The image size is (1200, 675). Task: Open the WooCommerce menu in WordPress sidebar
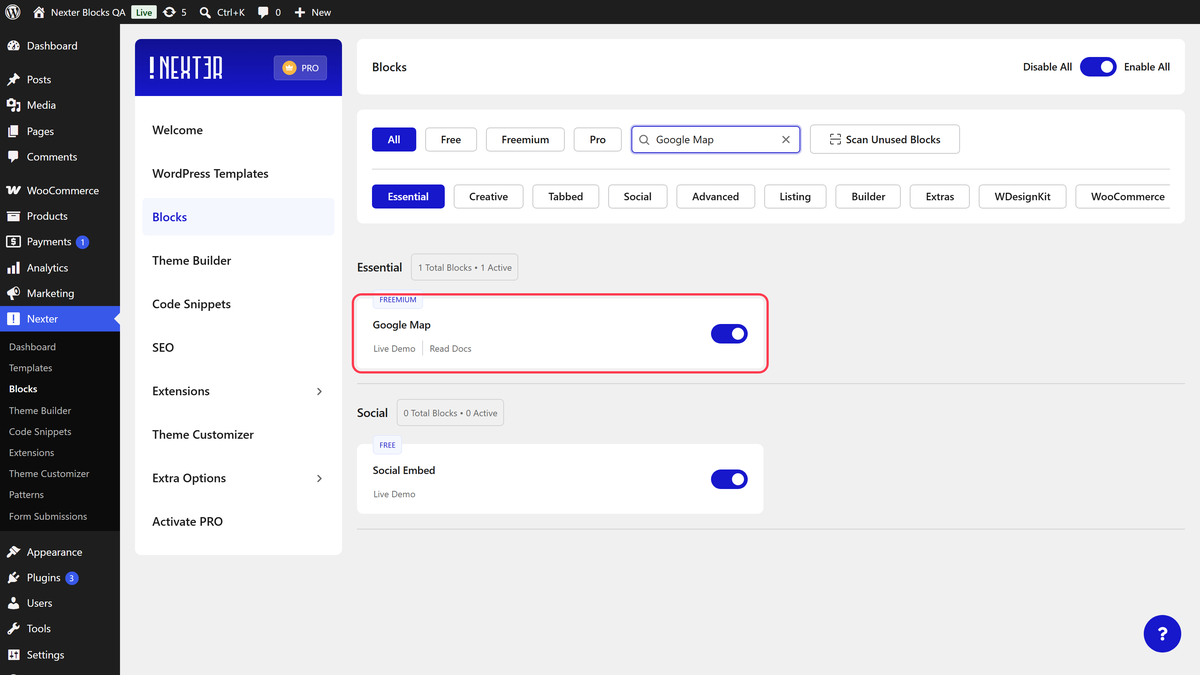click(60, 190)
